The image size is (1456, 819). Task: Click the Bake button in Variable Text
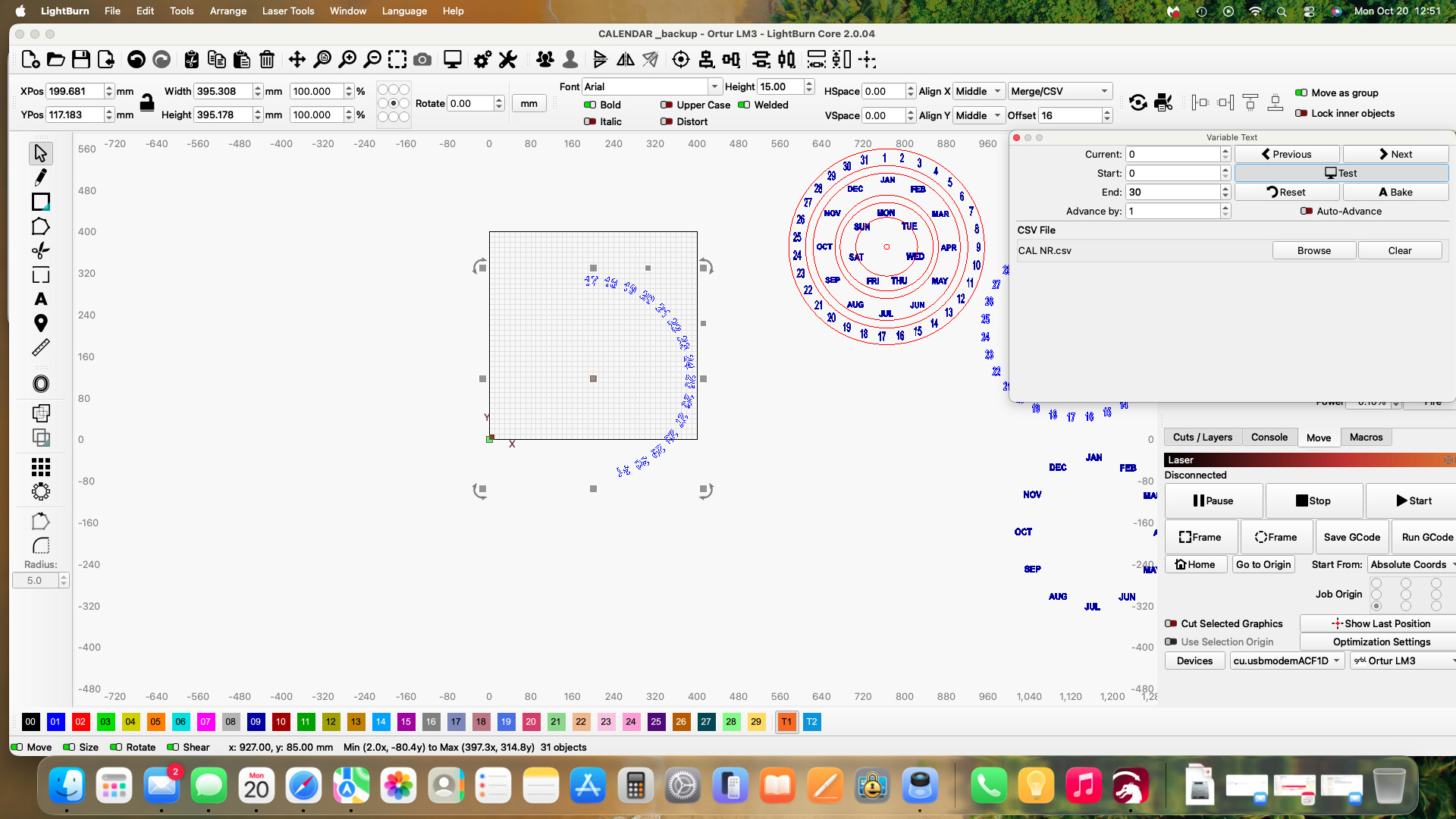tap(1395, 192)
